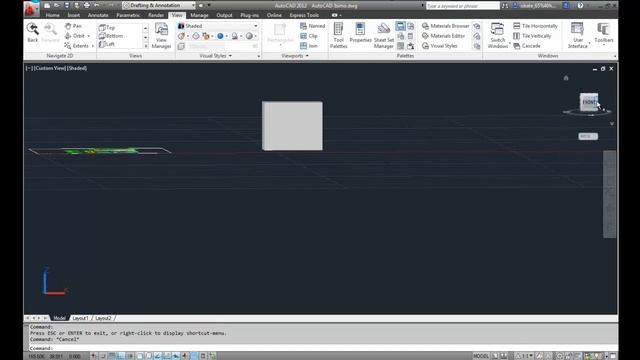The width and height of the screenshot is (640, 360).
Task: Open the Properties palette
Action: click(x=360, y=33)
